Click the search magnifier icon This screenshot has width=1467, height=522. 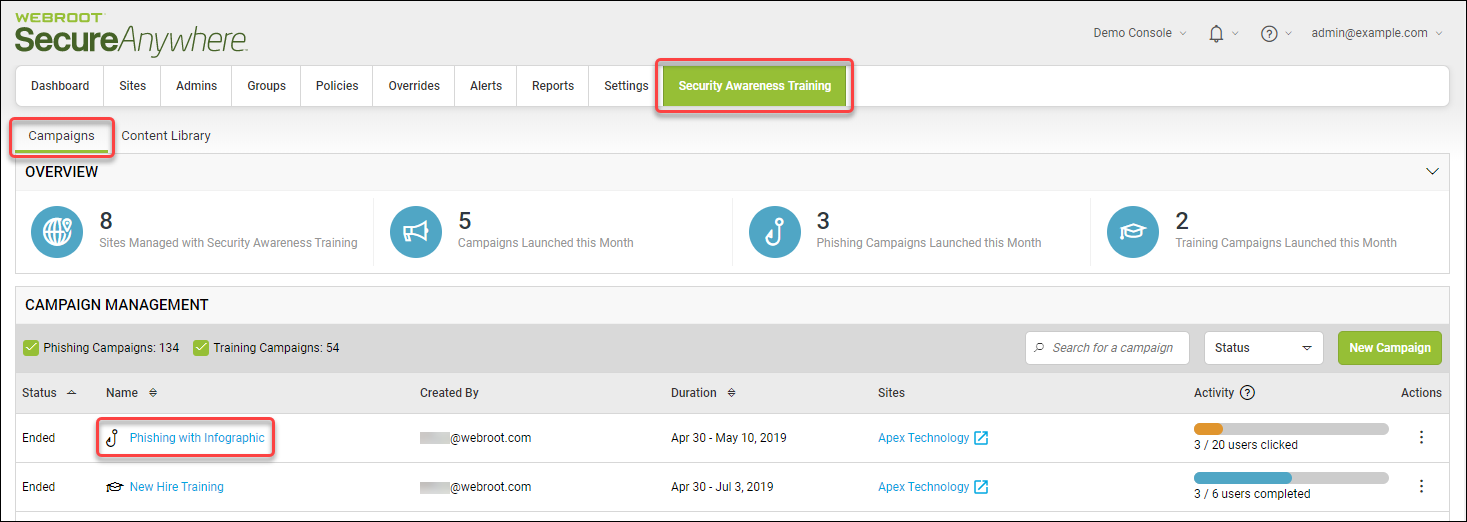tap(1040, 348)
